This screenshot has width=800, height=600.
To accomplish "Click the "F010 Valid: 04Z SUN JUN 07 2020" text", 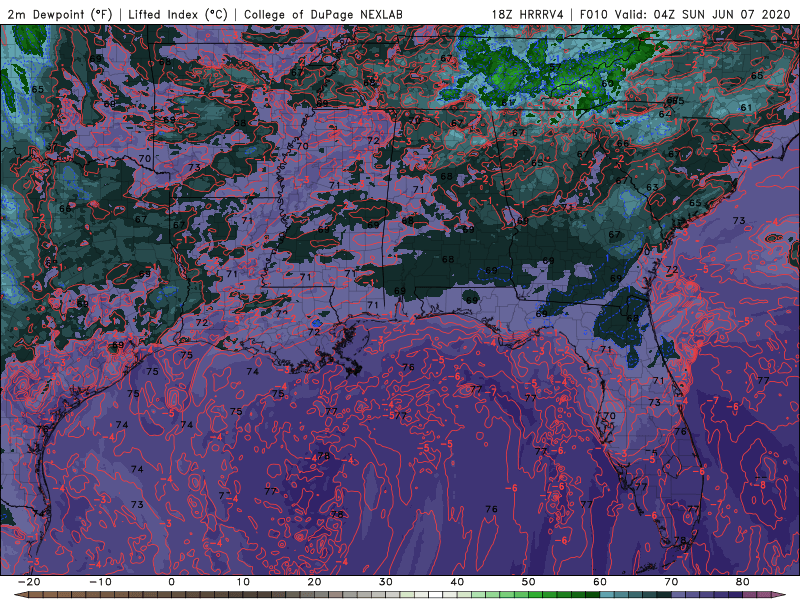I will tap(685, 14).
